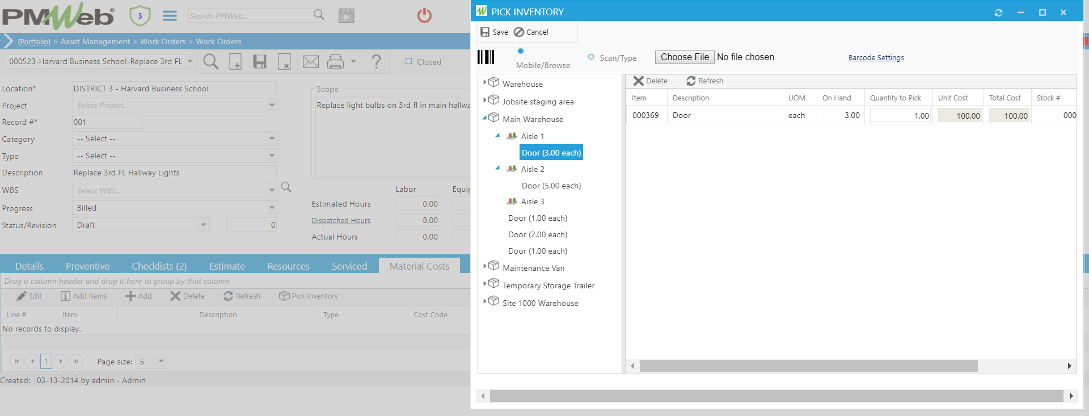Screen dimensions: 1089x416
Task: Open the Status/Revision dropdown showing Draft
Action: [203, 225]
